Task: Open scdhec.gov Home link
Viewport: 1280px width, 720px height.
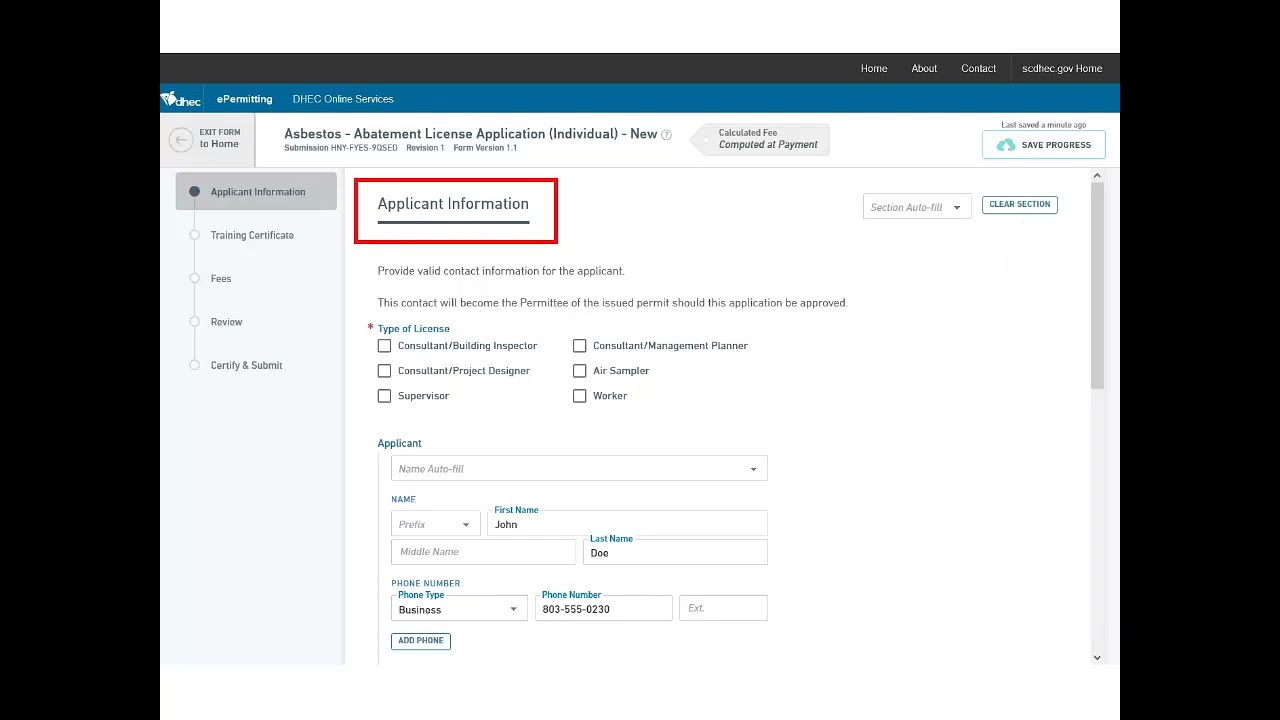Action: point(1062,69)
